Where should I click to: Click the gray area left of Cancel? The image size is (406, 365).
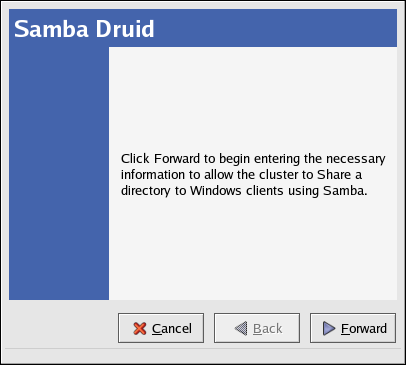click(62, 328)
